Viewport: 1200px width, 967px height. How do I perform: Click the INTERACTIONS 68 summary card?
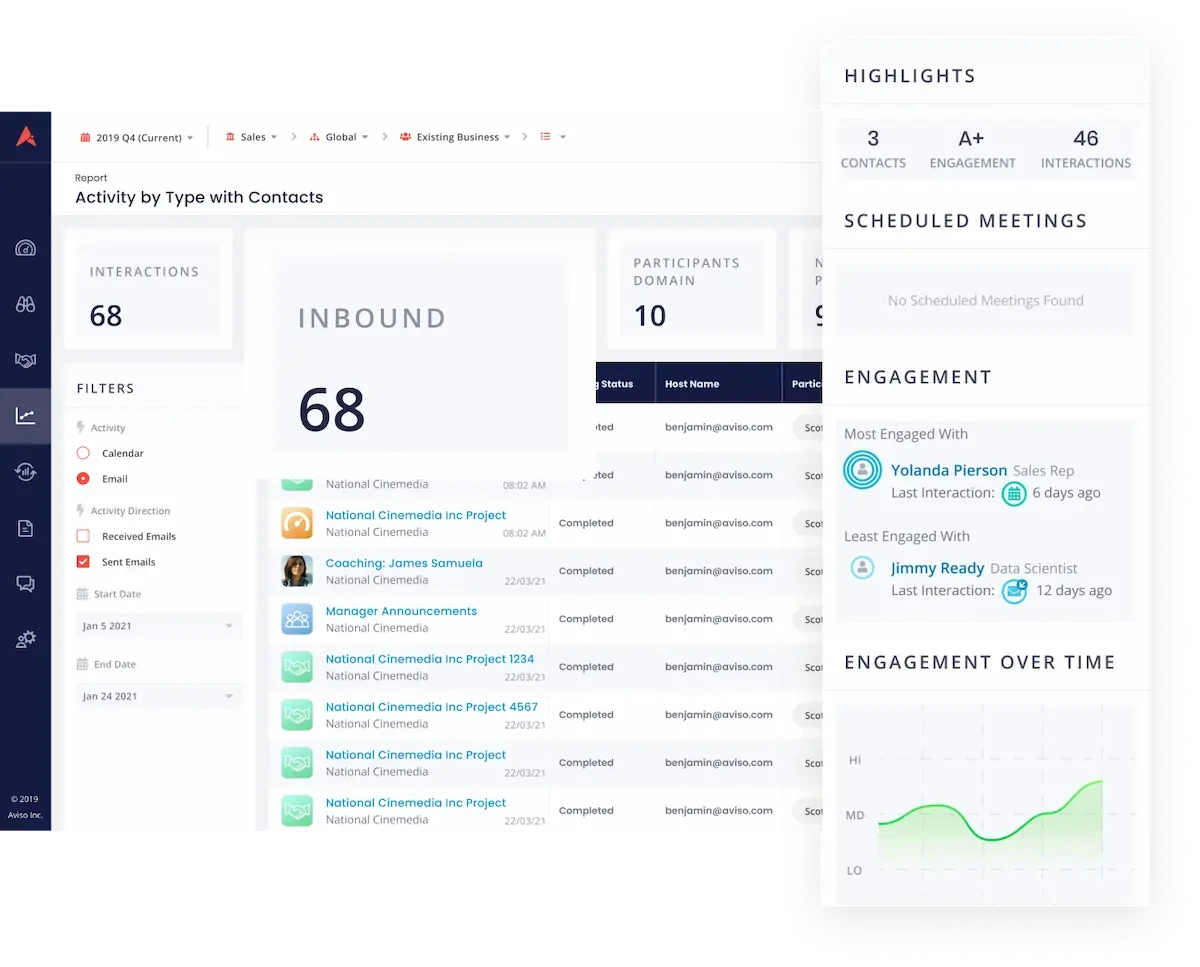148,290
